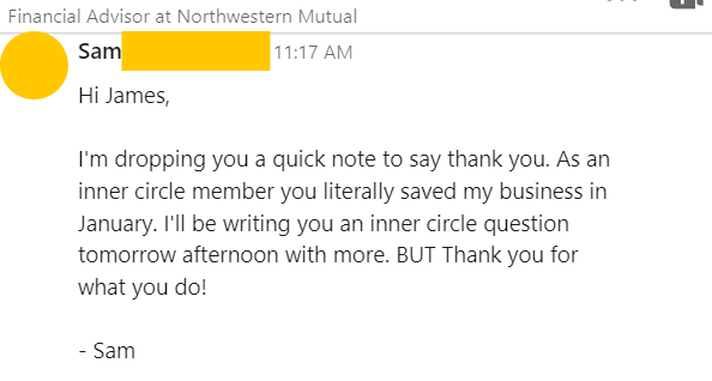The width and height of the screenshot is (712, 381).
Task: Click the words what you do!
Action: (143, 288)
